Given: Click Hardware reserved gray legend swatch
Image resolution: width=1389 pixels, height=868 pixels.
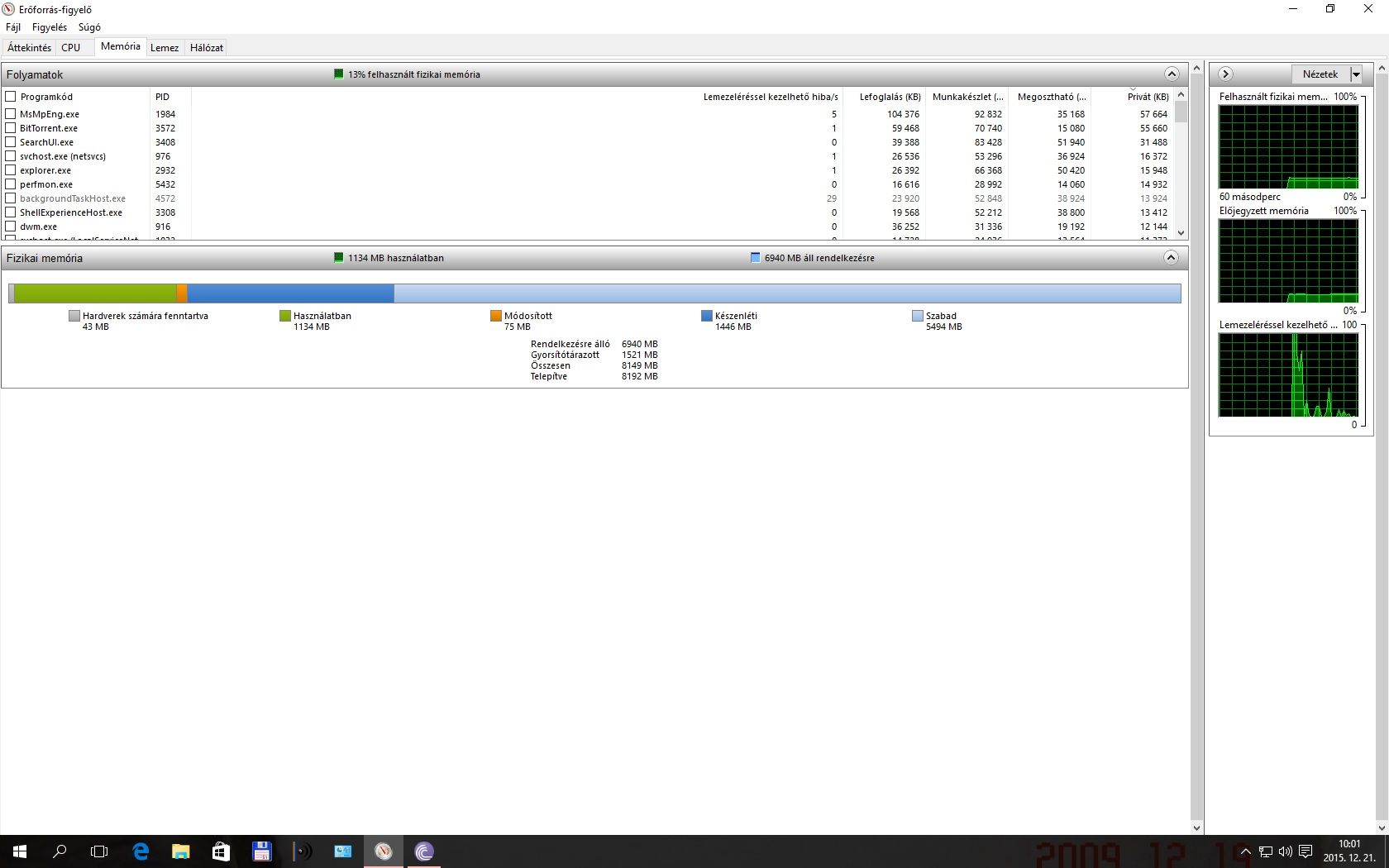Looking at the screenshot, I should point(74,316).
